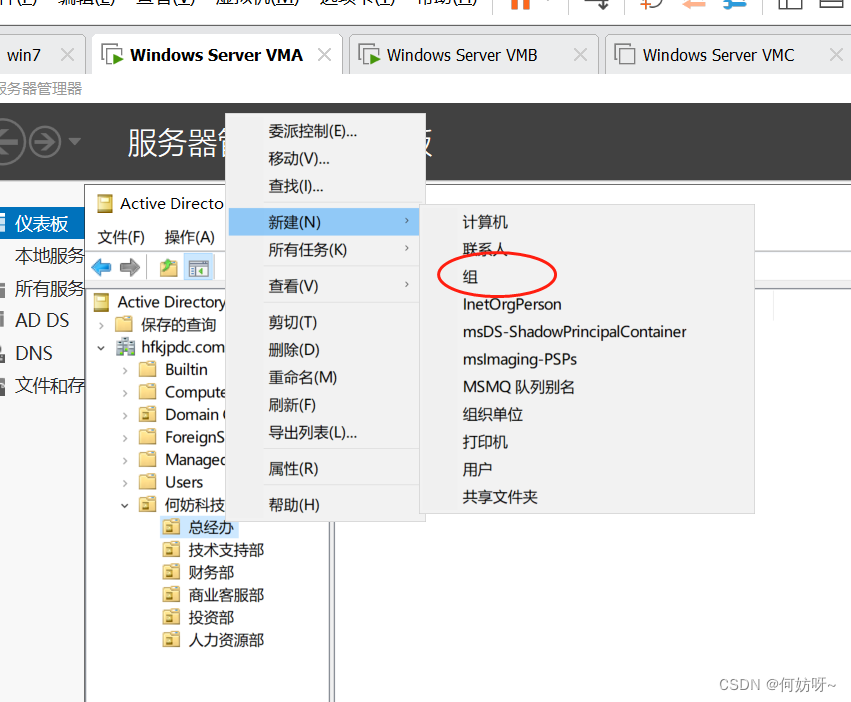Open DNS in Server Manager sidebar
The image size is (851, 702).
pos(34,353)
